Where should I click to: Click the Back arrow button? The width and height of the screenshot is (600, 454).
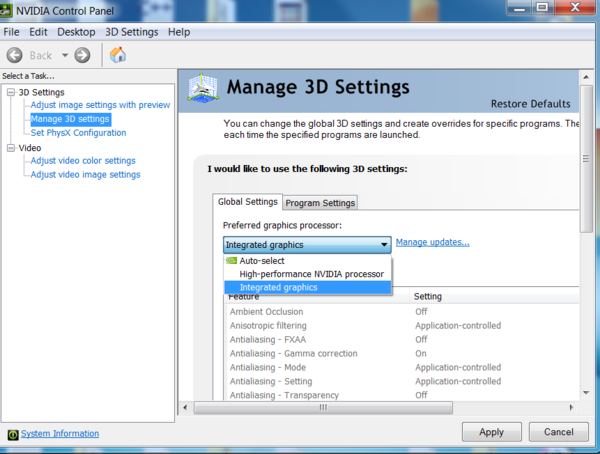[x=15, y=55]
